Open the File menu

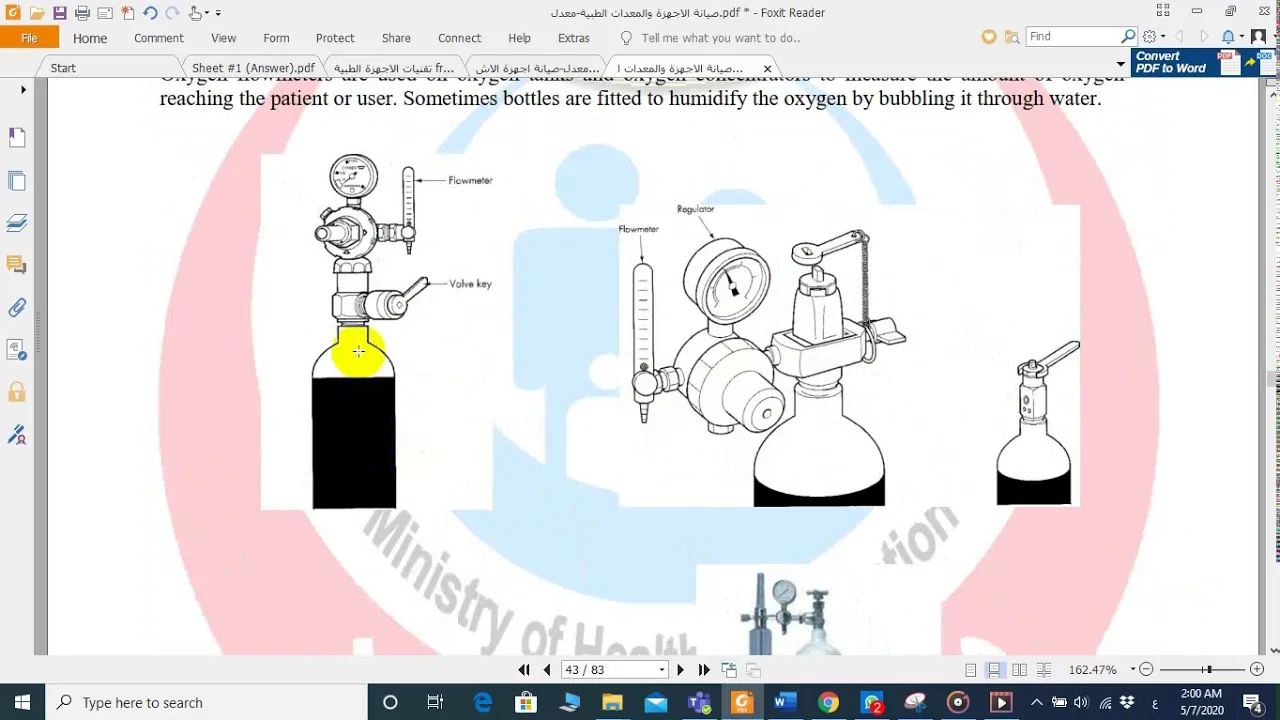tap(29, 38)
